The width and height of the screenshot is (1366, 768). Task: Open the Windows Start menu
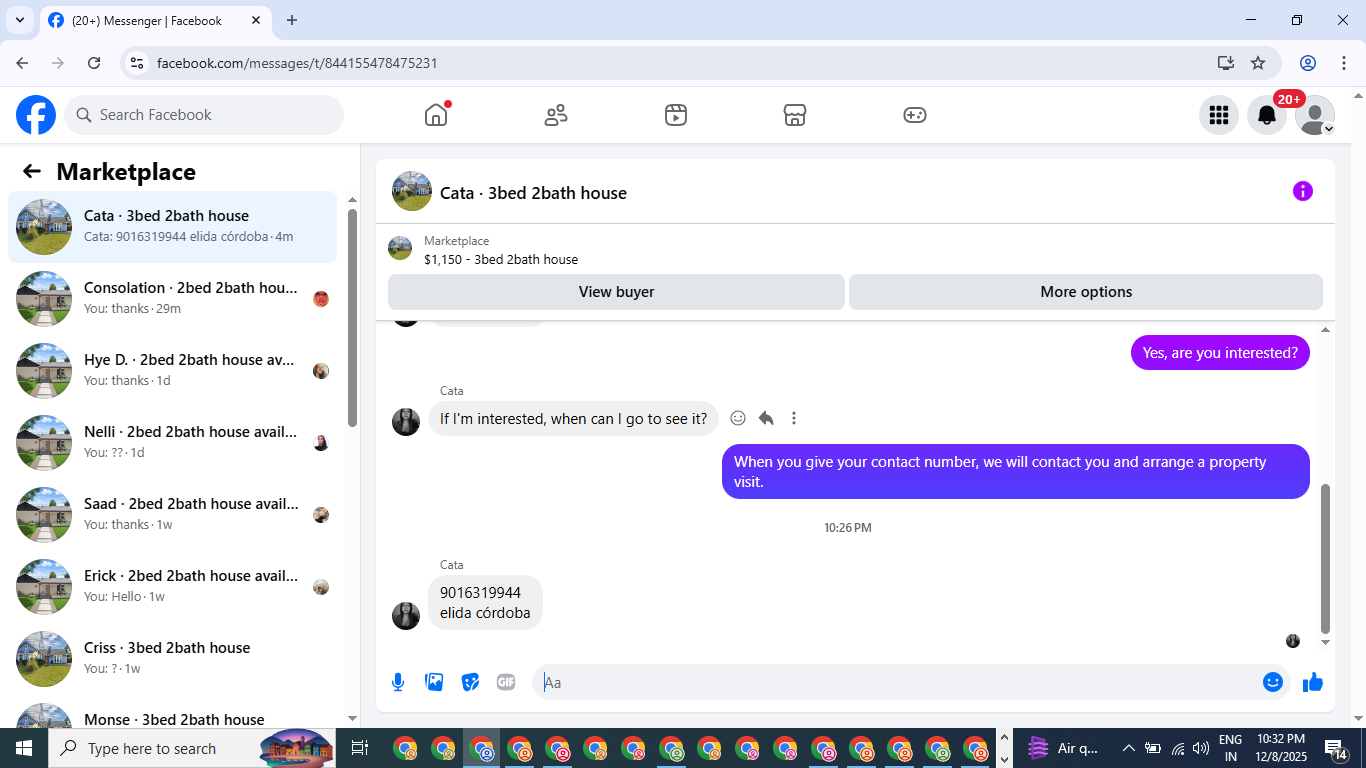point(23,748)
